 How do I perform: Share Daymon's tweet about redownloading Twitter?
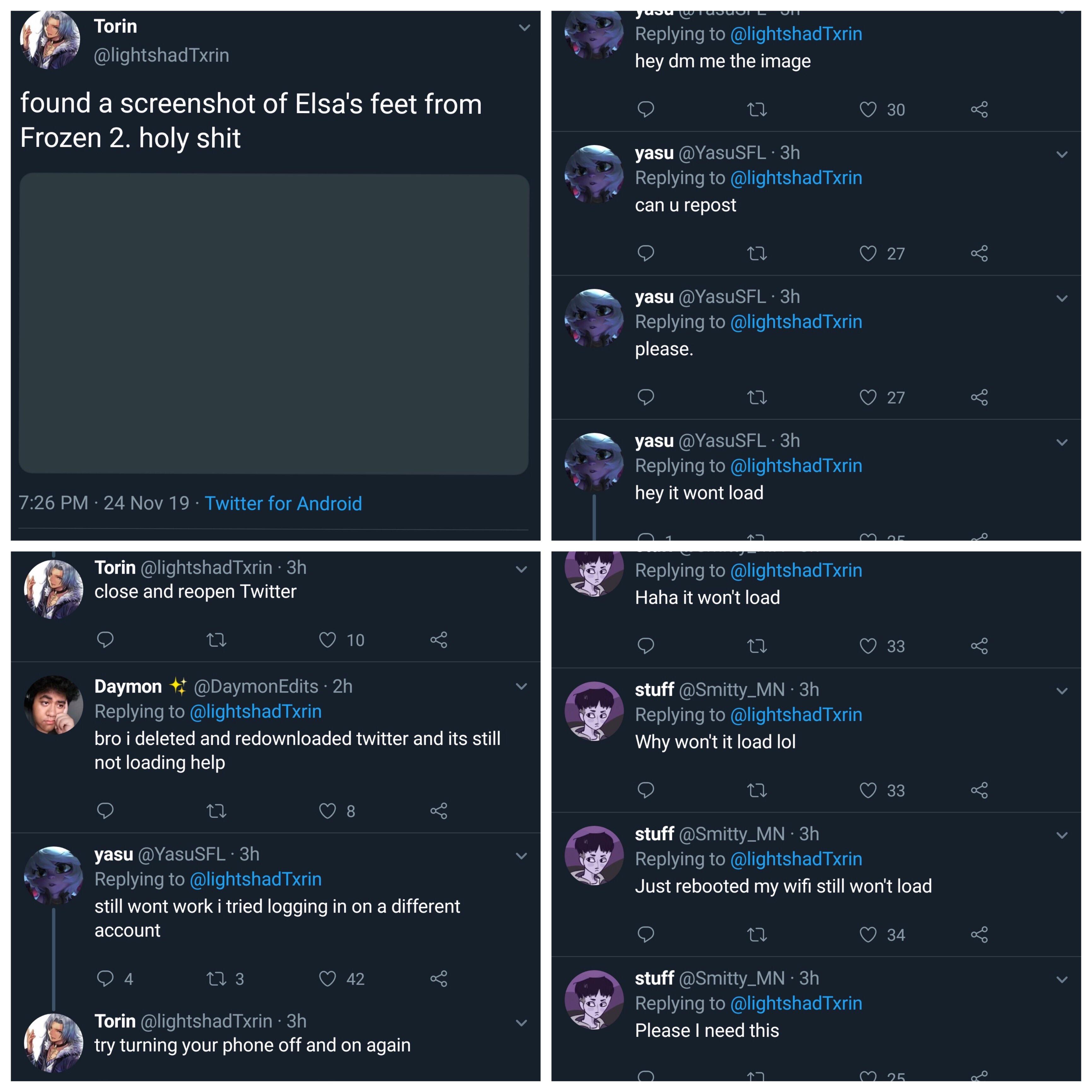coord(439,811)
